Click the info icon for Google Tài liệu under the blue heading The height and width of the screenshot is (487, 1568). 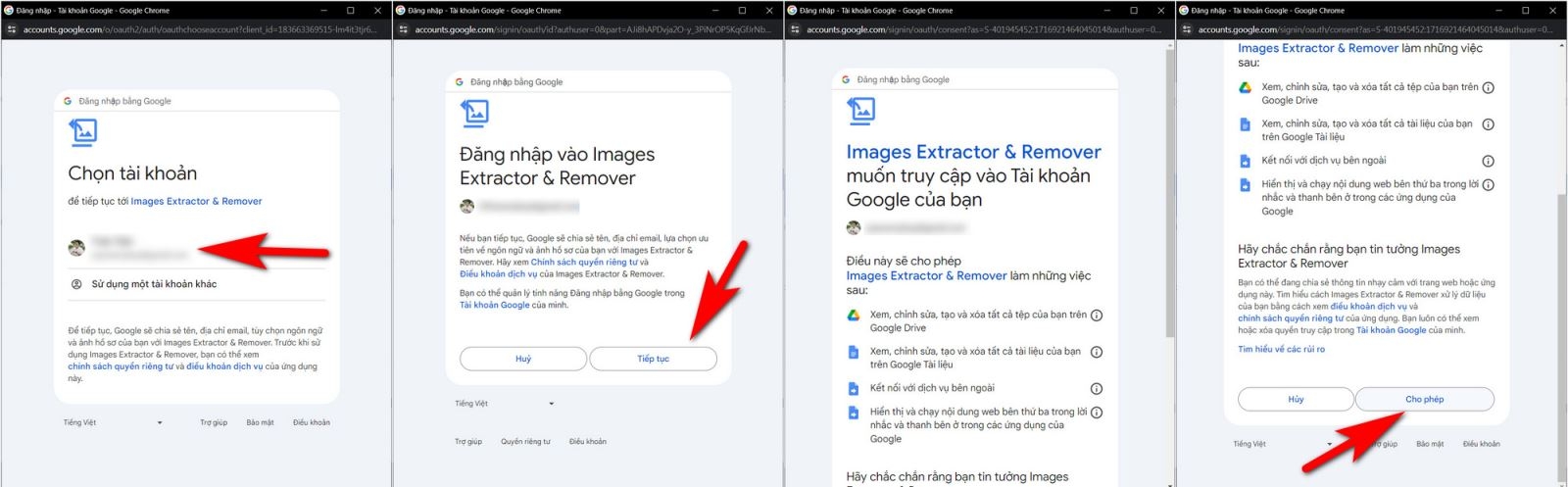tap(1097, 352)
